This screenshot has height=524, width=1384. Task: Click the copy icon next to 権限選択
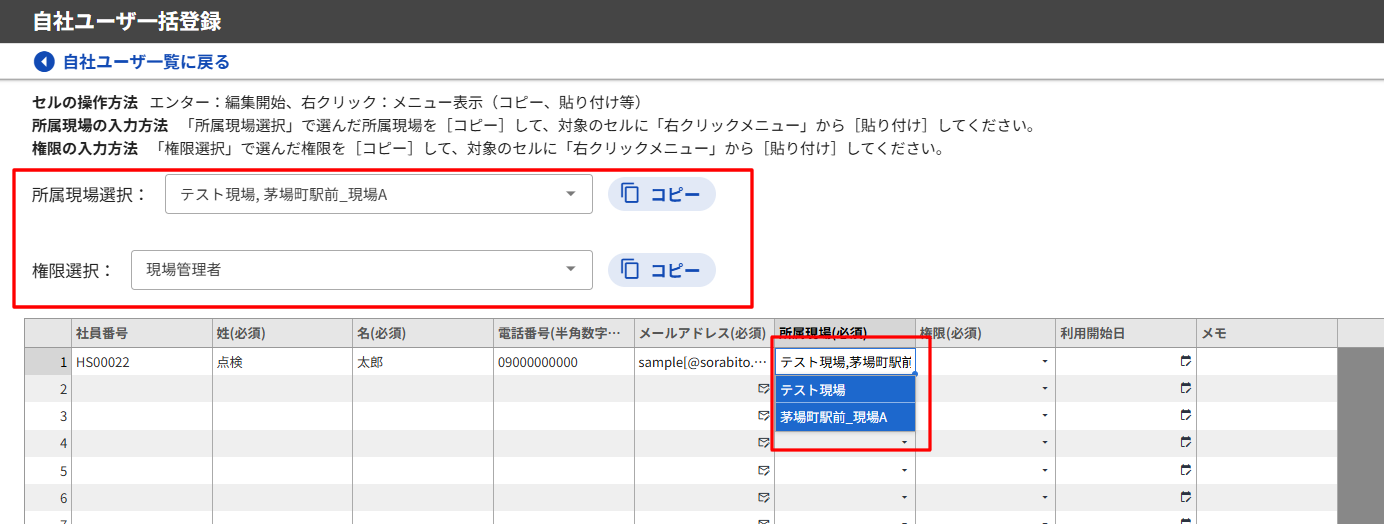pos(630,269)
